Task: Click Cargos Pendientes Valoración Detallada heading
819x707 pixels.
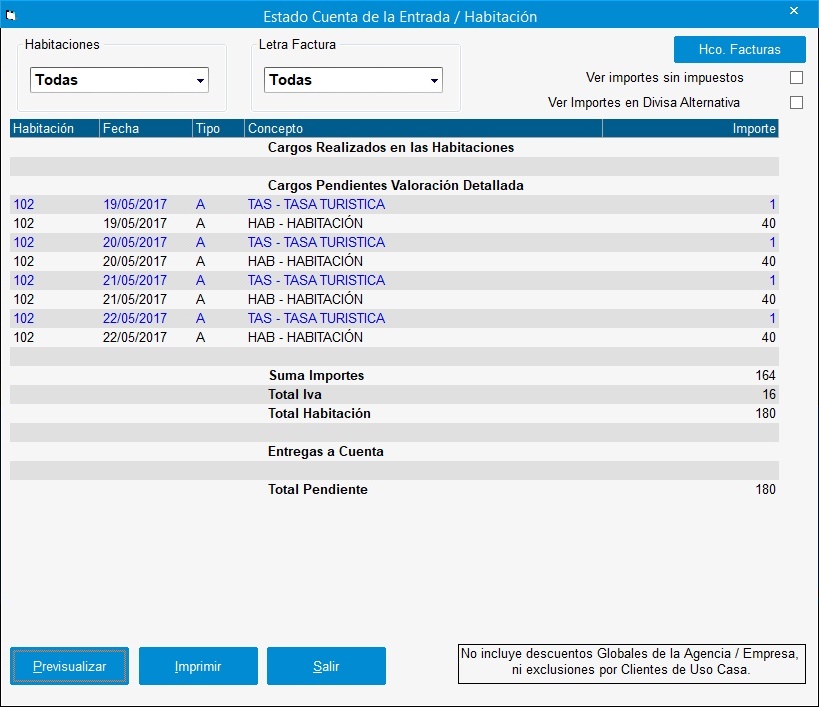Action: (x=395, y=185)
